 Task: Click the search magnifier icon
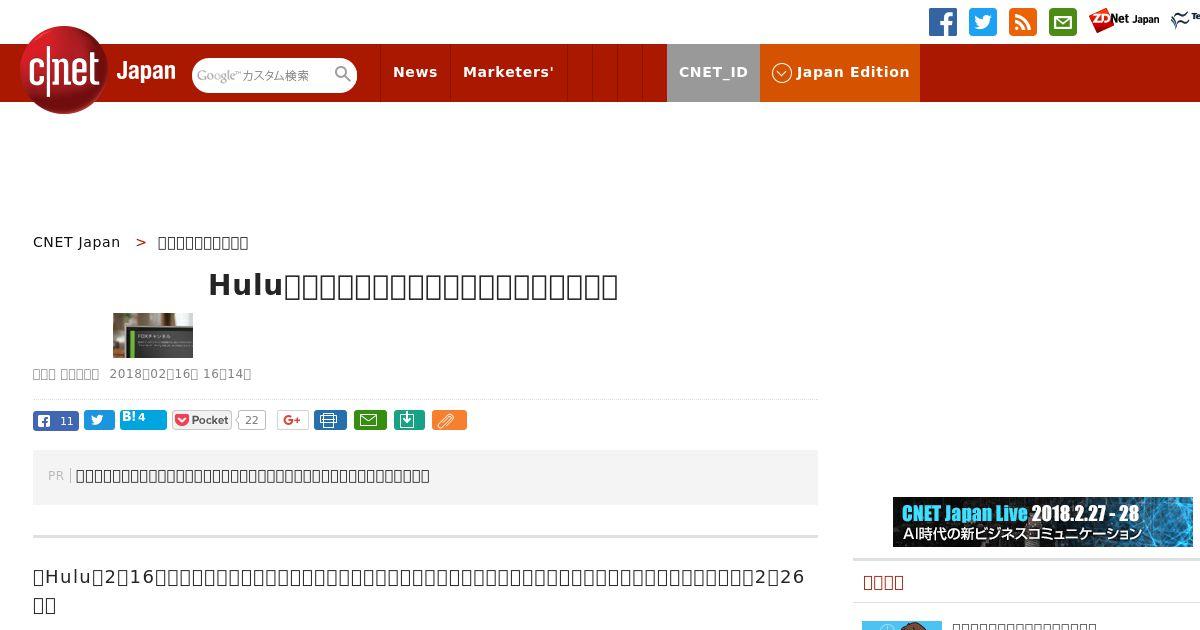[343, 74]
